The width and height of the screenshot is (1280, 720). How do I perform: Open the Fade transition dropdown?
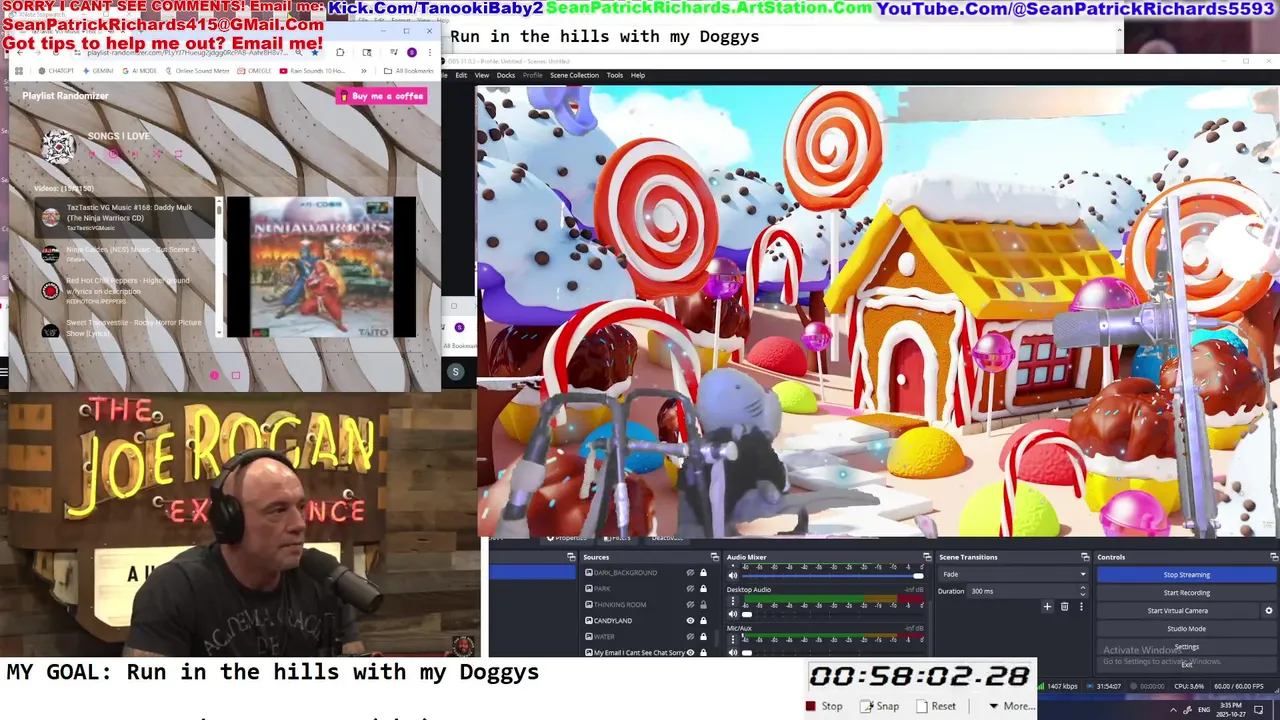click(1013, 574)
